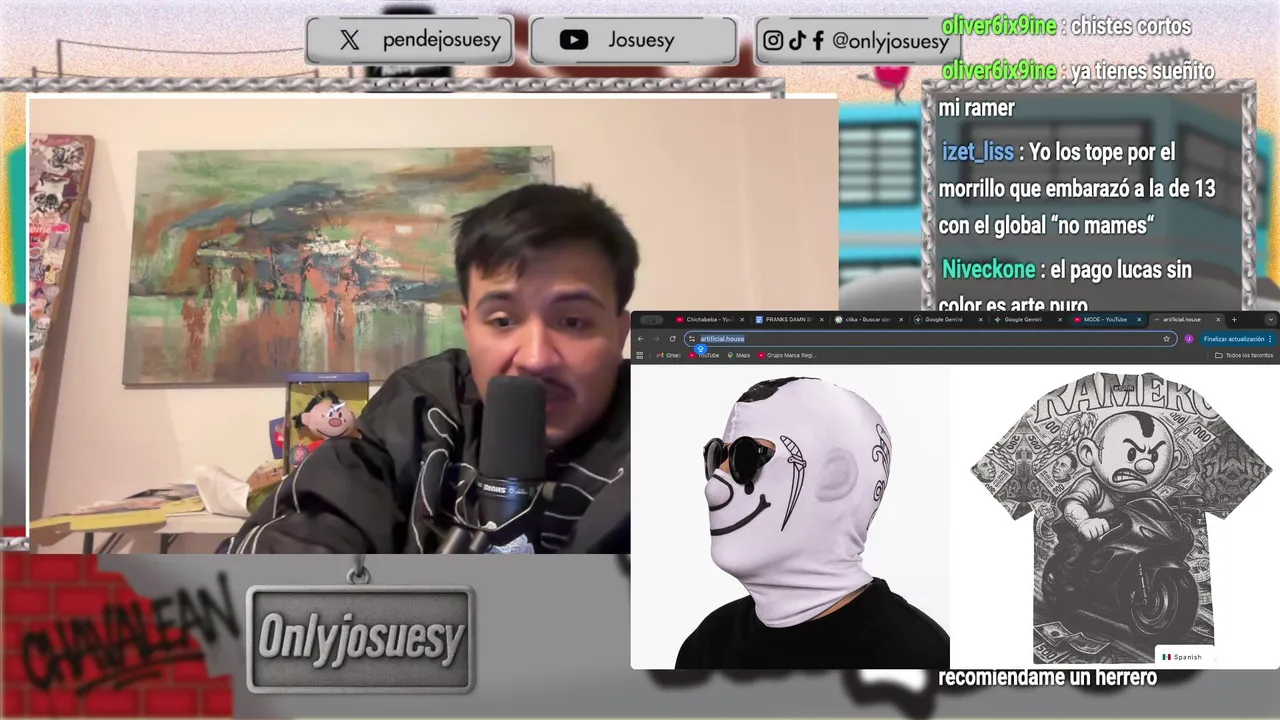
Task: Switch to the first Google Gemini tab
Action: click(x=946, y=319)
